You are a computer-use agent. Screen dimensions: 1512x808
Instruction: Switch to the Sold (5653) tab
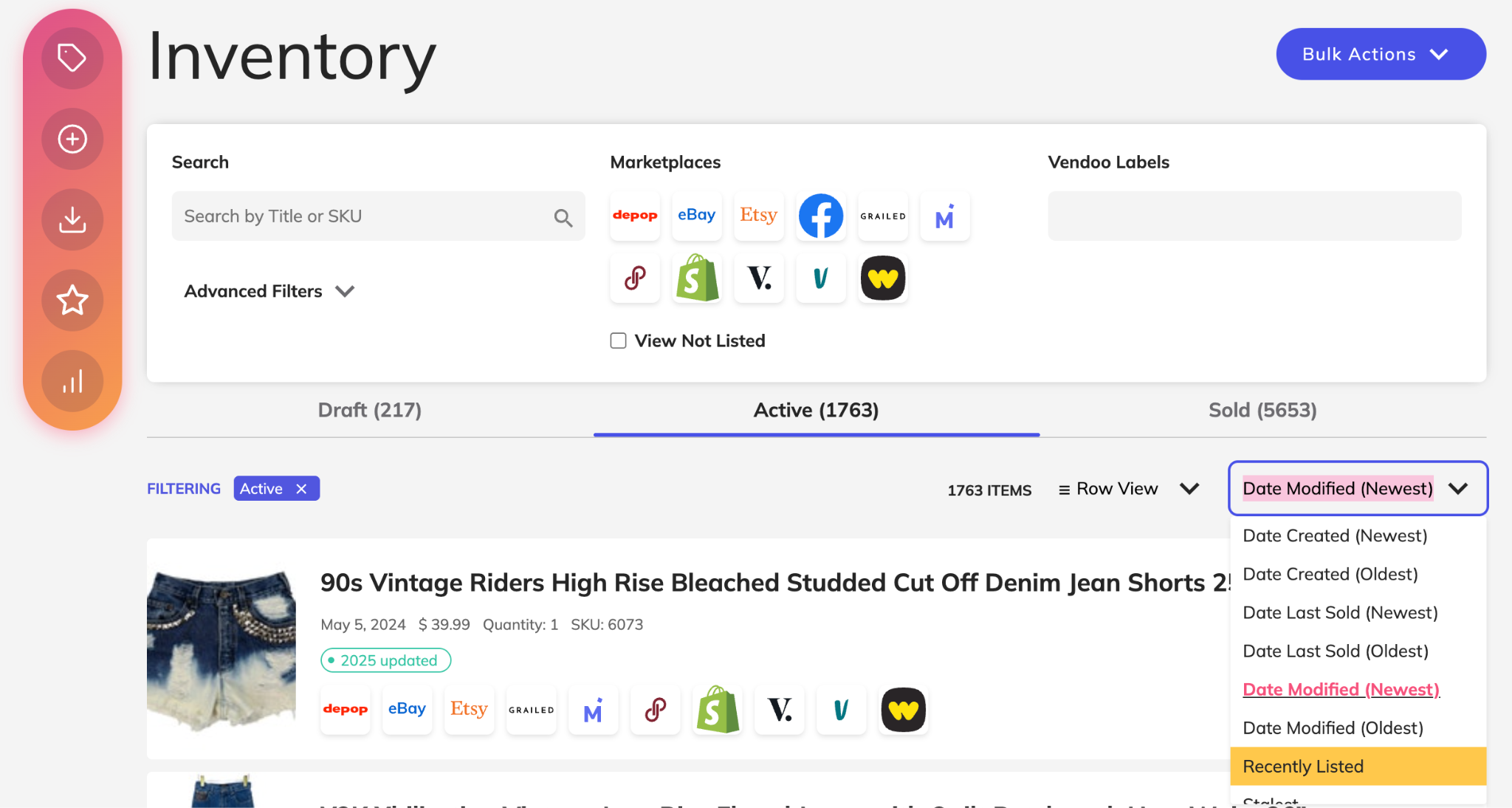point(1263,410)
